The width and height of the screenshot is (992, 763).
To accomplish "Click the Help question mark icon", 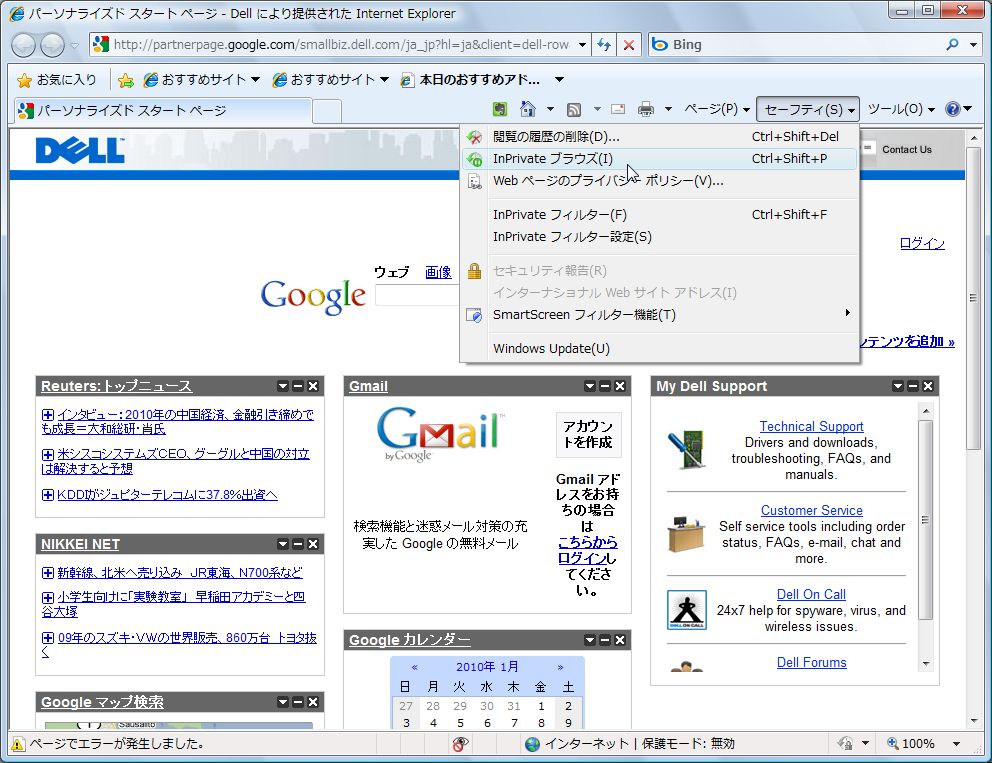I will [x=953, y=109].
